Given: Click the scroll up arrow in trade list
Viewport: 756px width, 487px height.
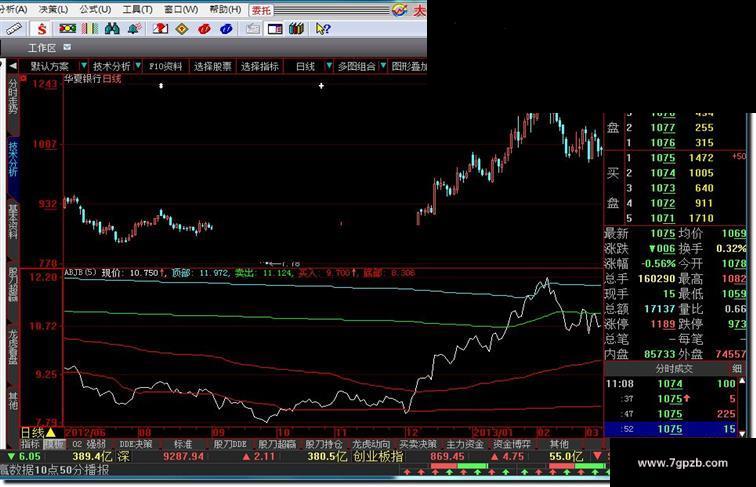Looking at the screenshot, I should pos(742,381).
